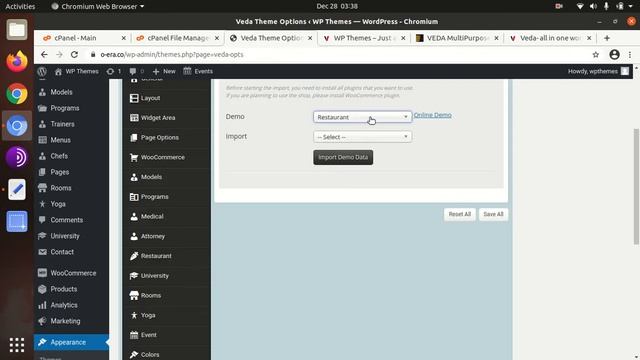Viewport: 640px width, 360px height.
Task: Bookmark this page with star icon
Action: [596, 55]
